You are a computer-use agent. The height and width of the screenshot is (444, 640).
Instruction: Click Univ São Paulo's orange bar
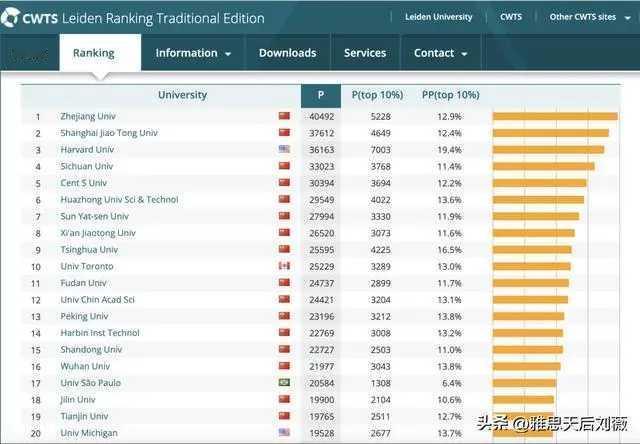pyautogui.click(x=524, y=383)
